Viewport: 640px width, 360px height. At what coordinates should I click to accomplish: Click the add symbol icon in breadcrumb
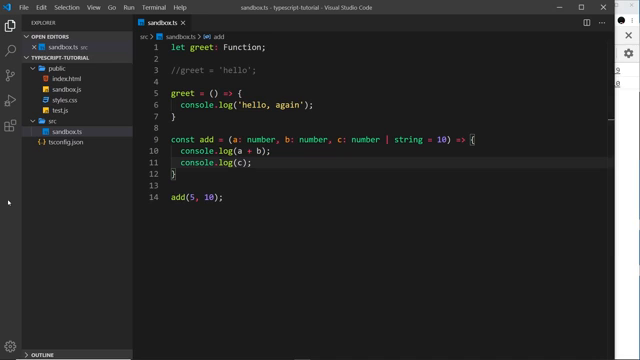(207, 37)
